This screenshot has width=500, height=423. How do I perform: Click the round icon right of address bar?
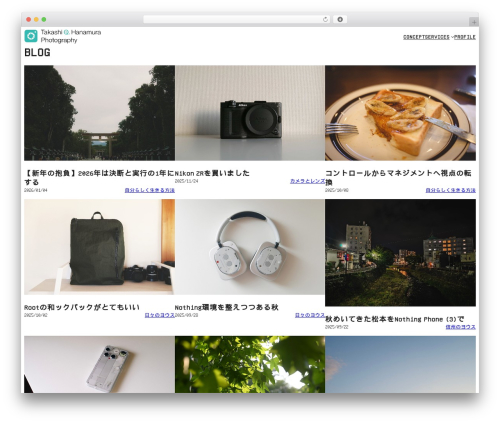pyautogui.click(x=340, y=20)
